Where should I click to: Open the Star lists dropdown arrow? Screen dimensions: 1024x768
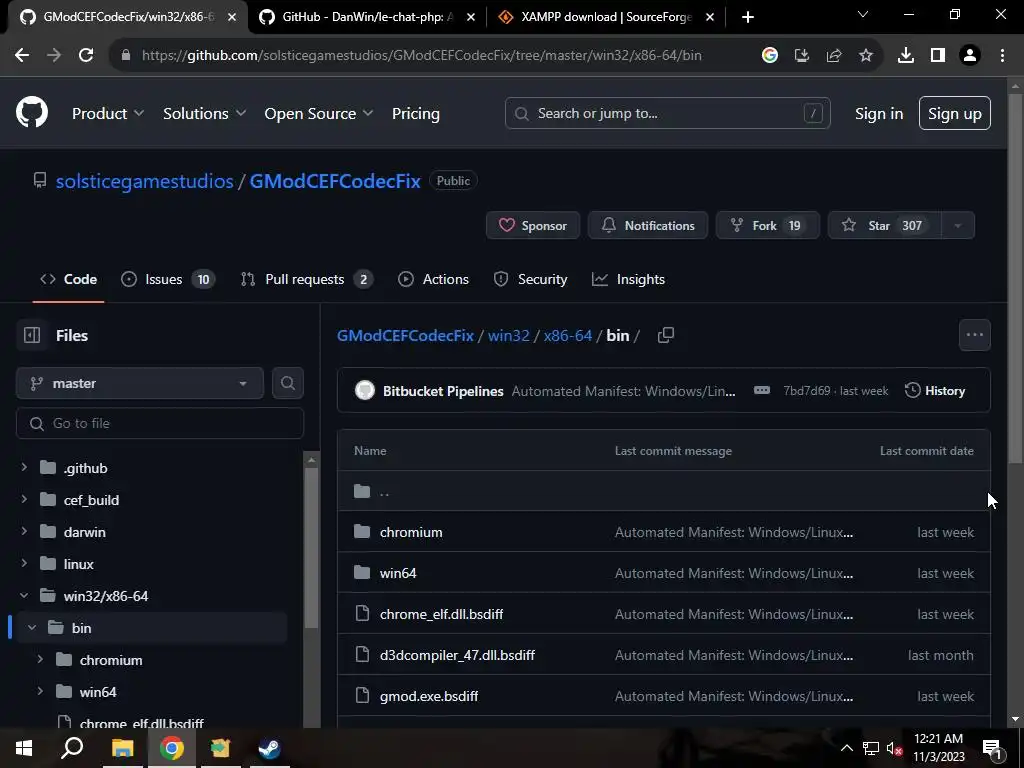coord(957,225)
